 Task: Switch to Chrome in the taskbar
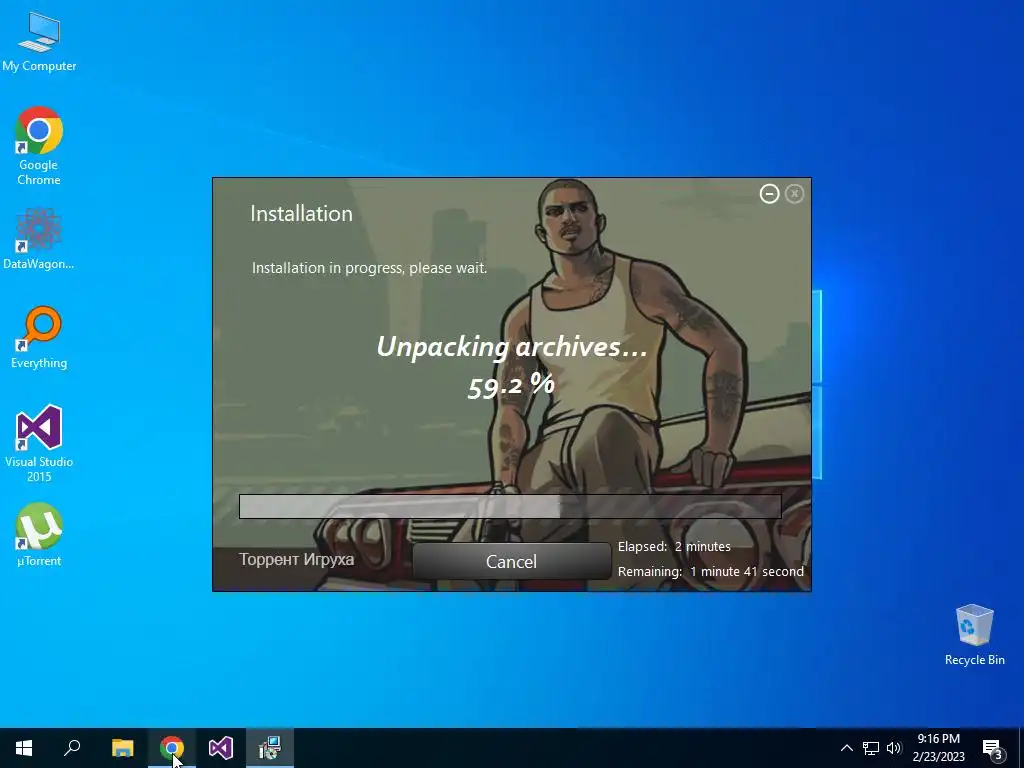click(x=172, y=748)
